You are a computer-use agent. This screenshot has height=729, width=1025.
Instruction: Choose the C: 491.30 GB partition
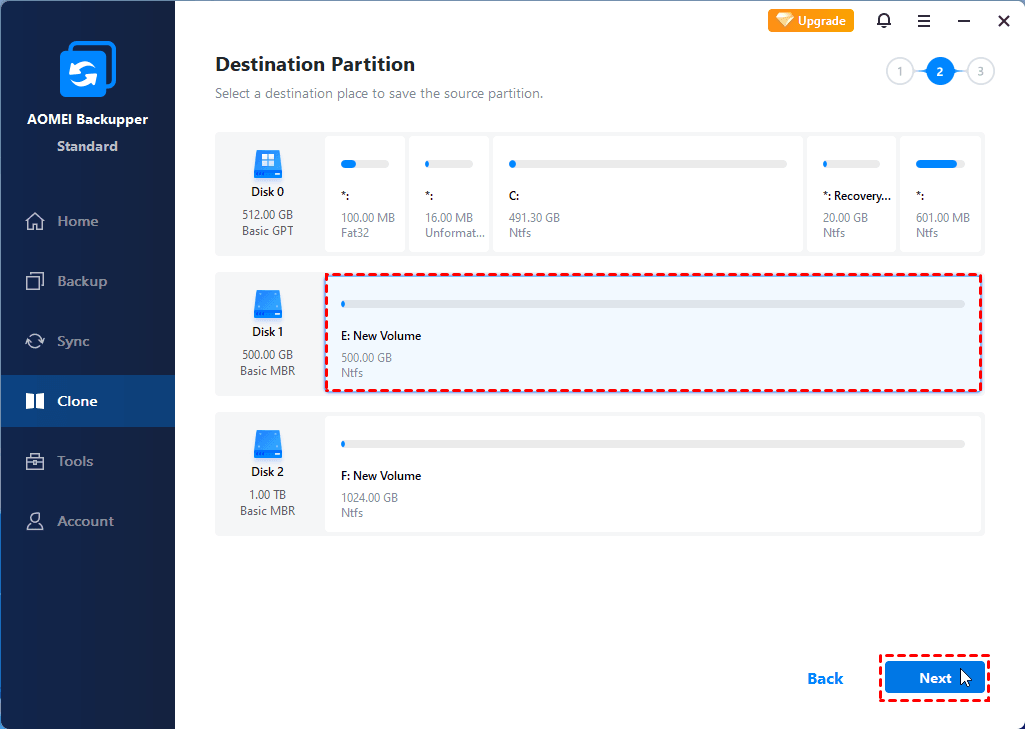coord(648,195)
